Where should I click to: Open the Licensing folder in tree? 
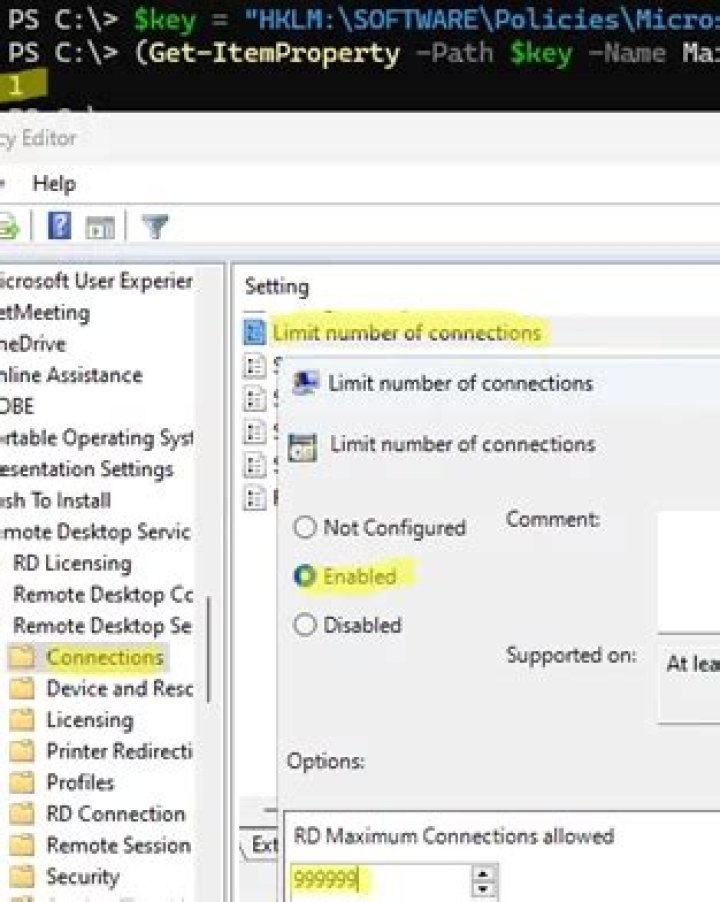point(90,720)
